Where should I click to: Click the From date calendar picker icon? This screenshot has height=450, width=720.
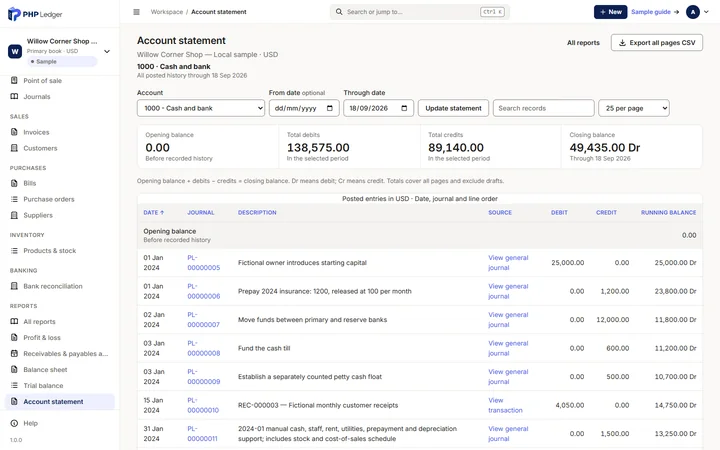click(x=330, y=108)
